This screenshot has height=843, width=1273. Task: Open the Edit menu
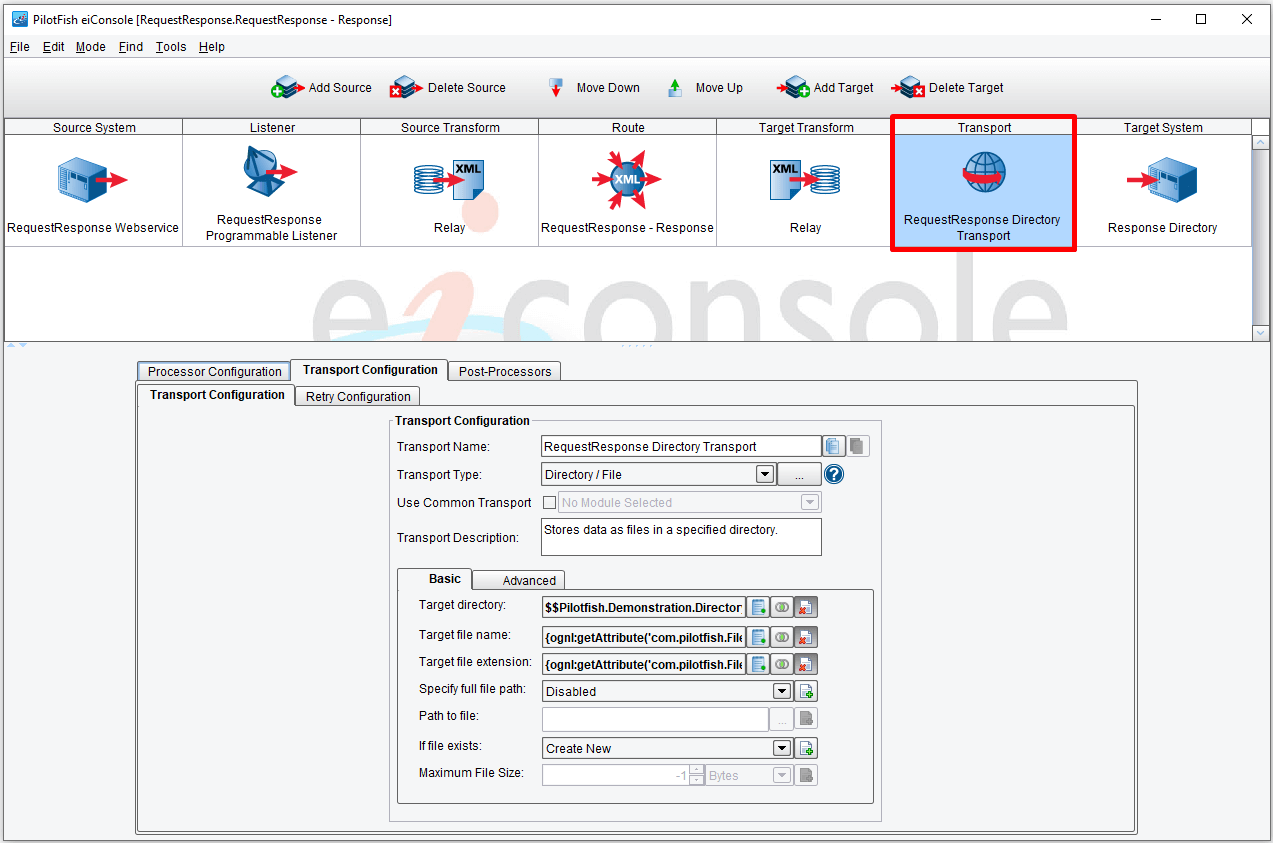click(53, 47)
